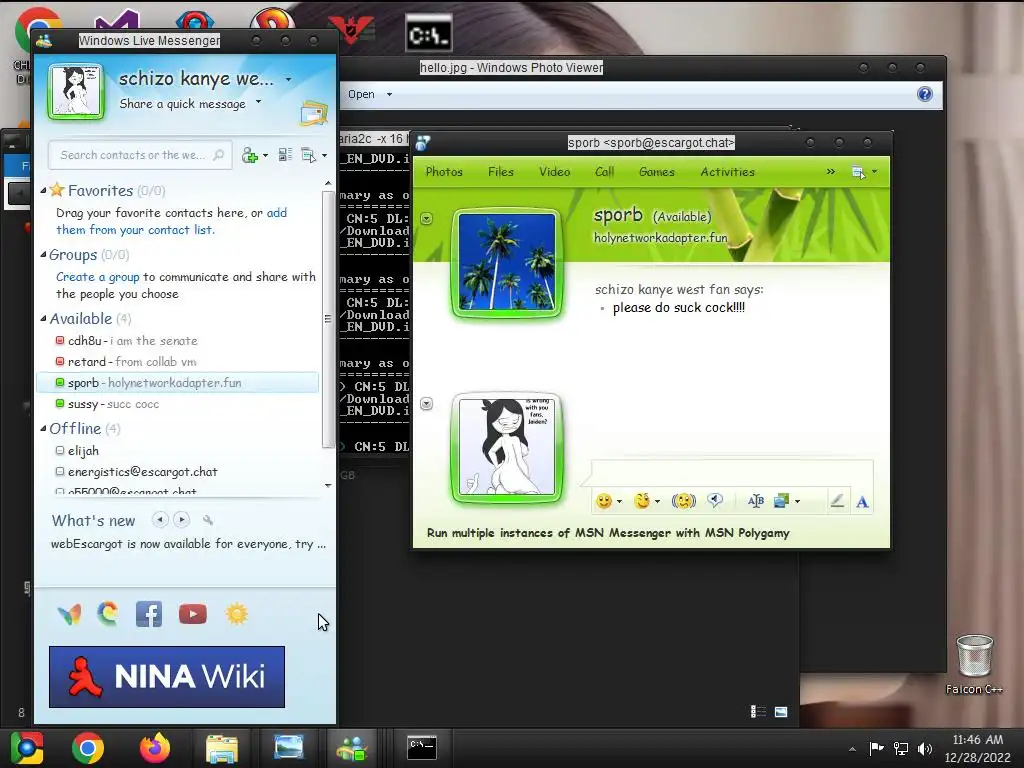Click the voice clip icon in chat
1024x768 pixels.
click(x=715, y=501)
